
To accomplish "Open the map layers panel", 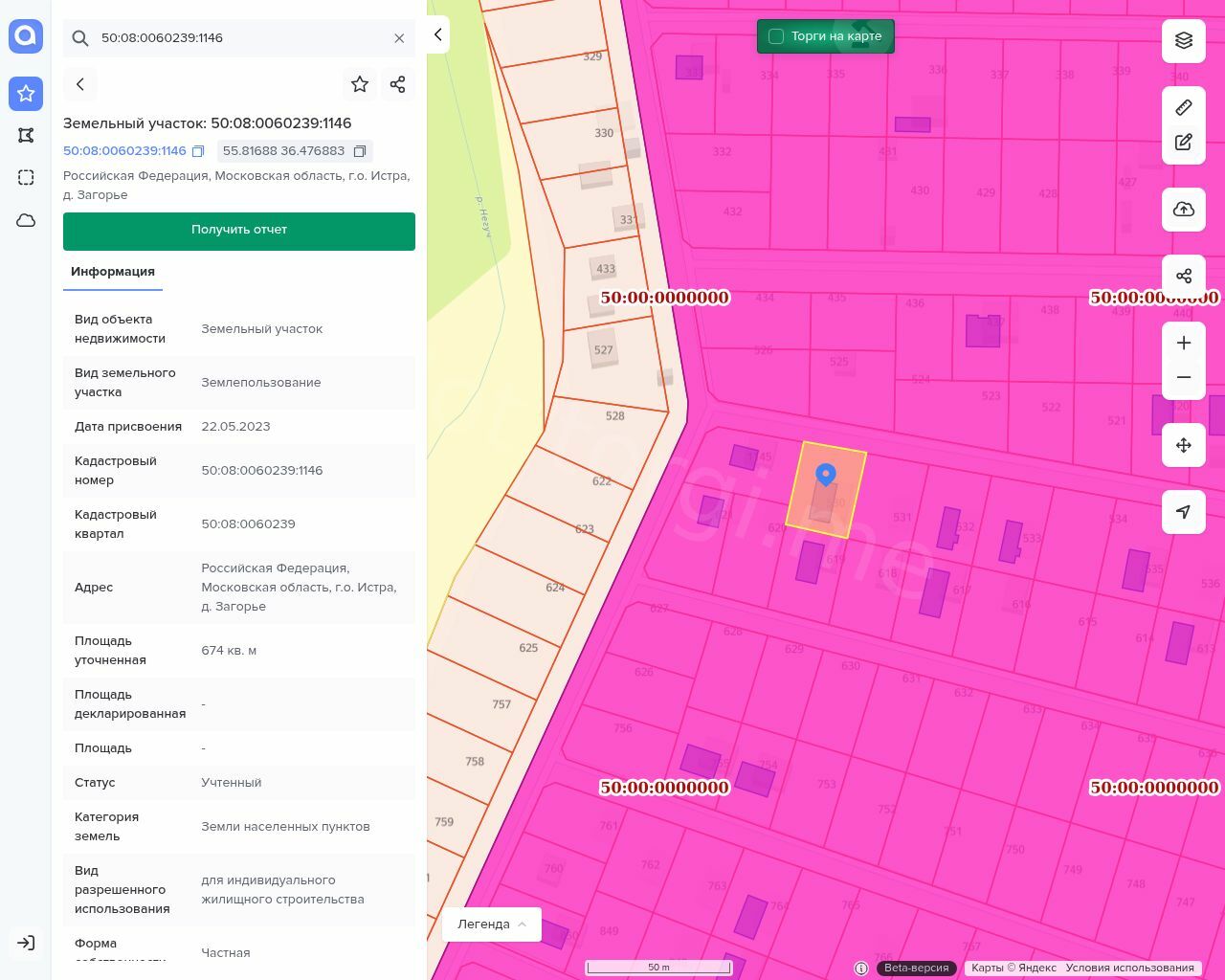I will coord(1184,40).
